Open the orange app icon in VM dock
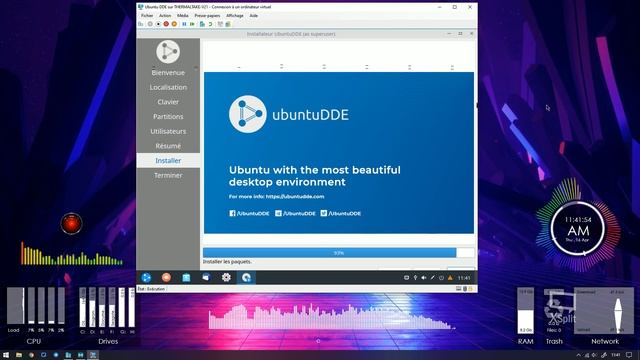The width and height of the screenshot is (640, 360). click(x=166, y=278)
